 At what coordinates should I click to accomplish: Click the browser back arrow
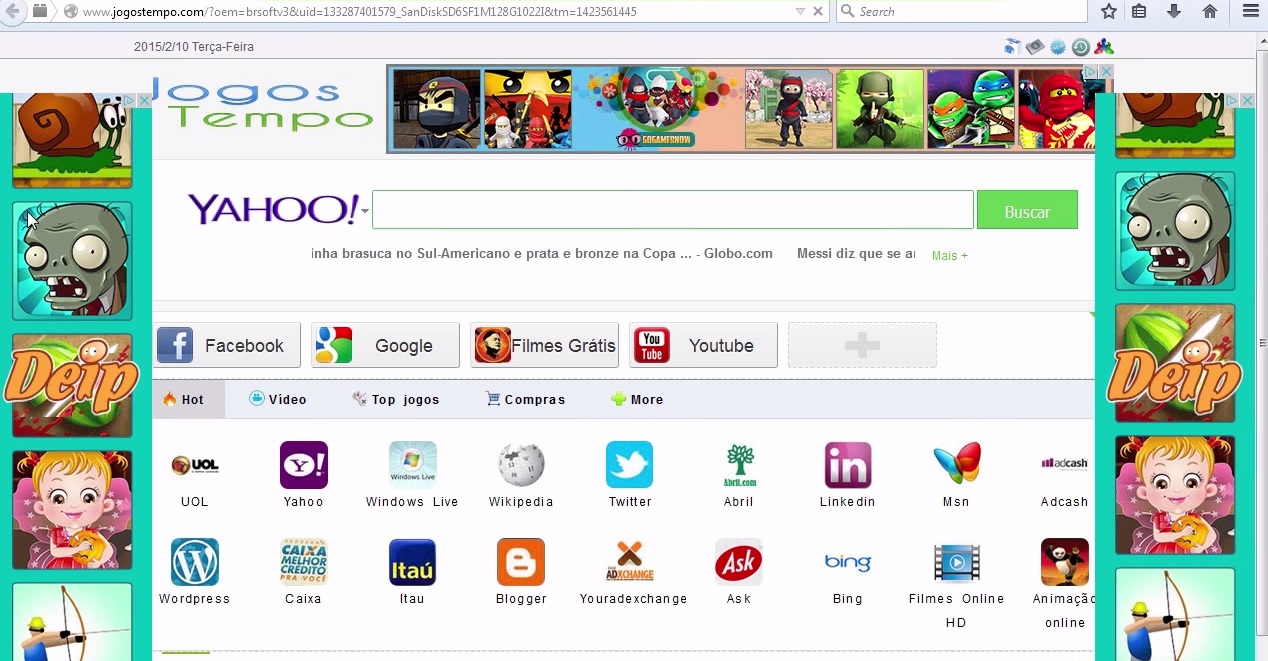13,11
